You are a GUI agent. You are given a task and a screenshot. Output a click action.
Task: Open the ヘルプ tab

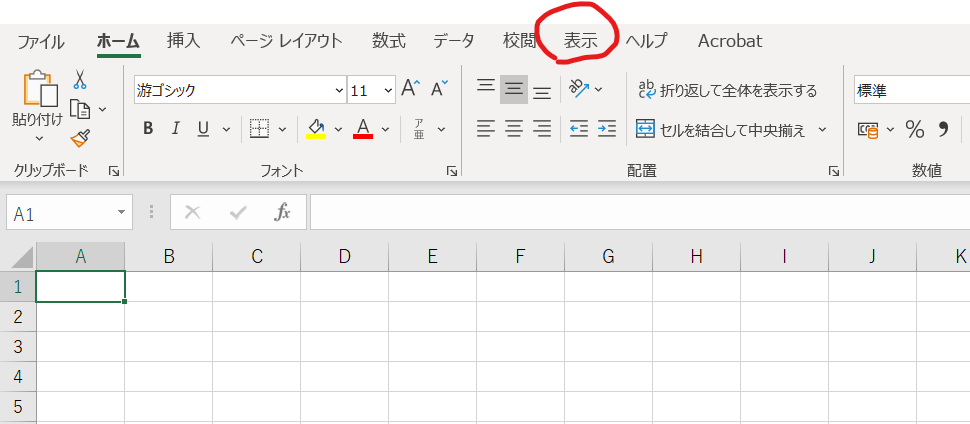click(646, 41)
